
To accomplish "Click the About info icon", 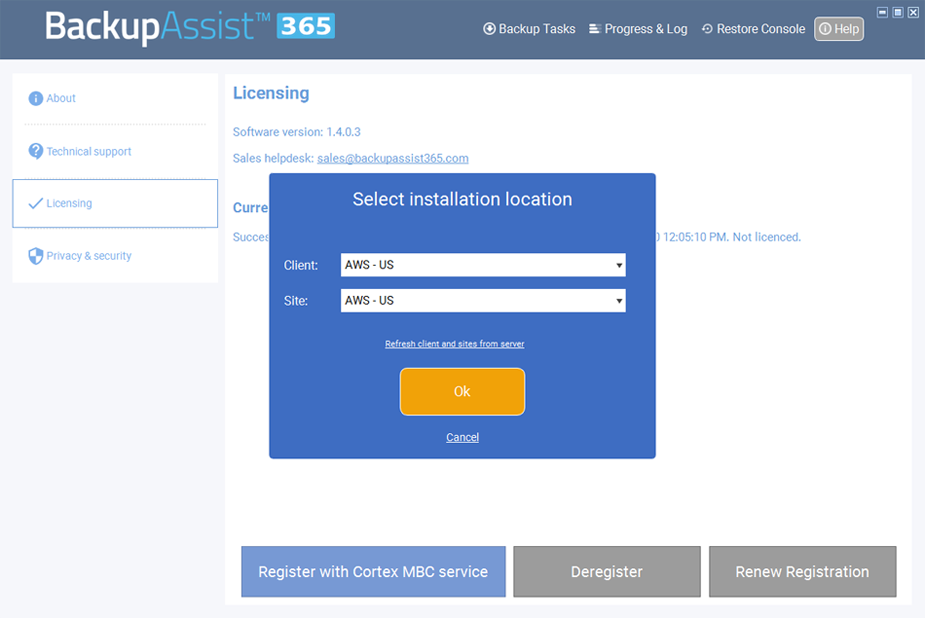I will [x=36, y=98].
